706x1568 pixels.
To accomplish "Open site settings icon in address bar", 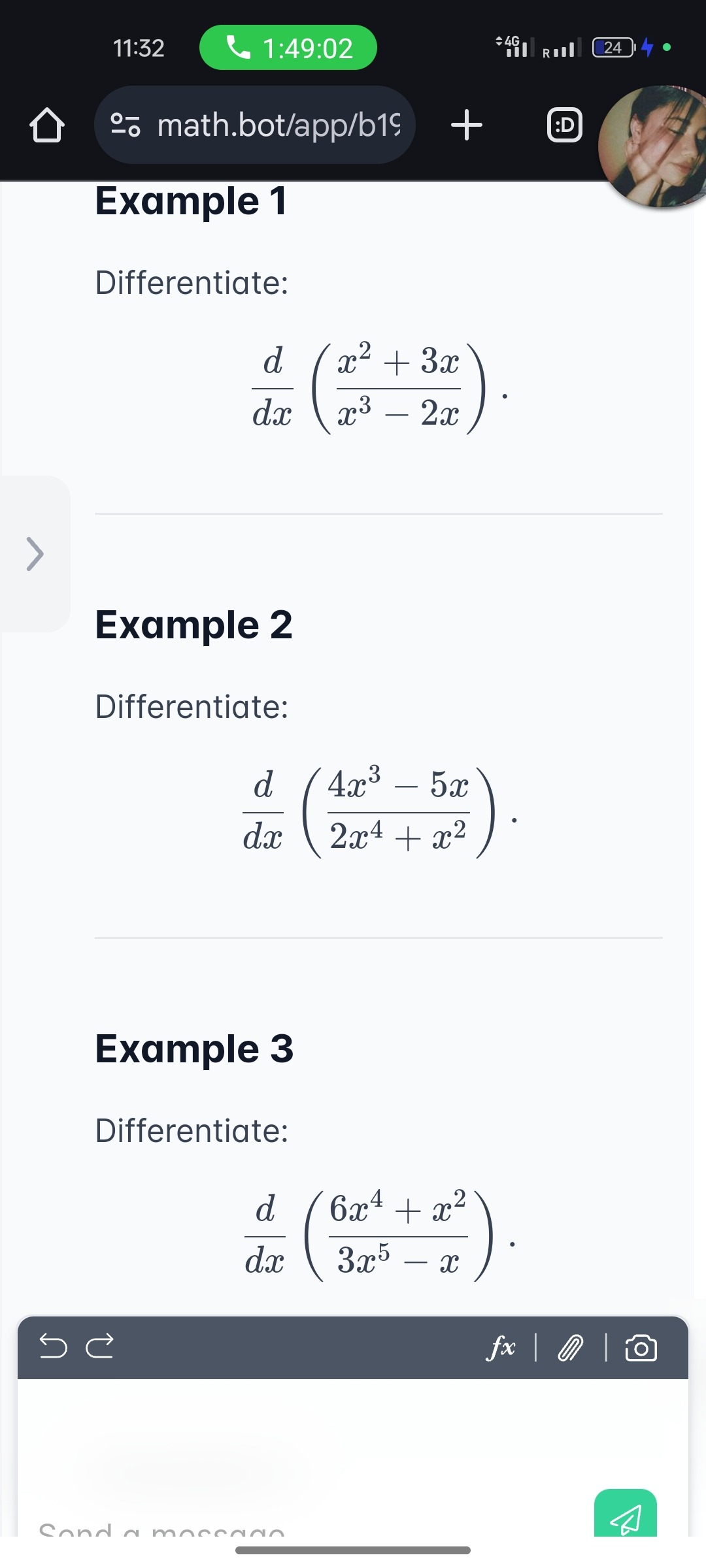I will click(x=125, y=125).
